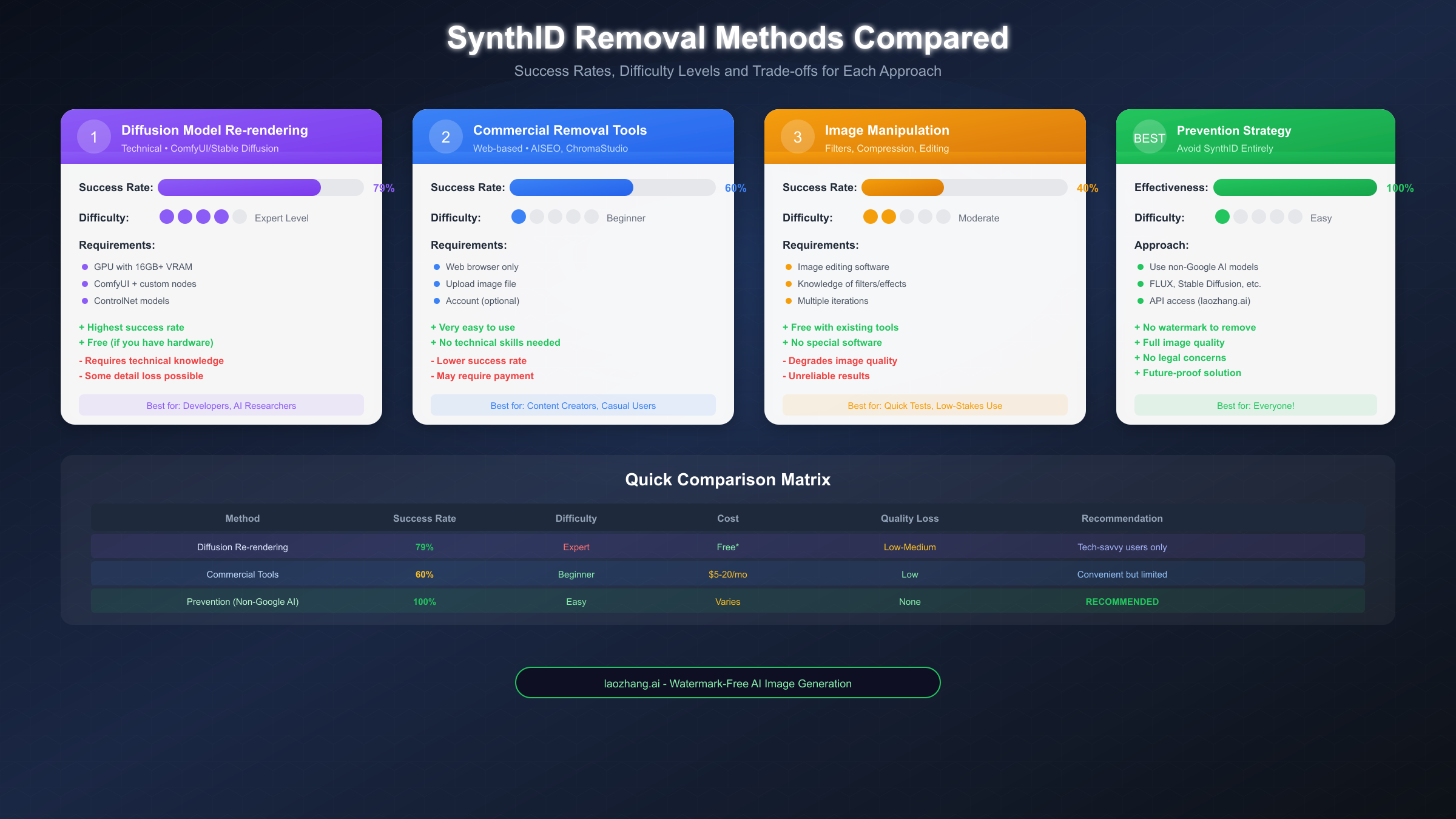The image size is (1456, 819).
Task: Select the Success Rate column header
Action: pos(425,518)
